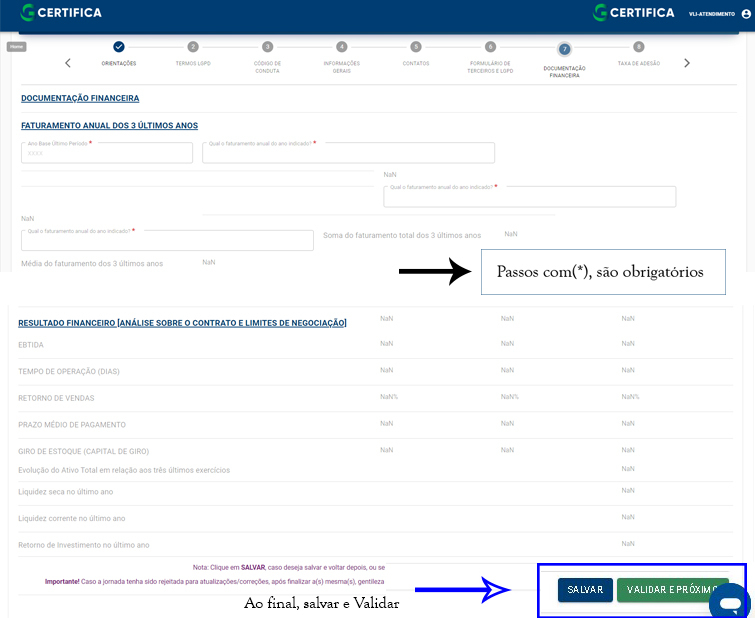Focus the Ano Base Último Período field
This screenshot has width=755, height=618.
click(x=107, y=153)
